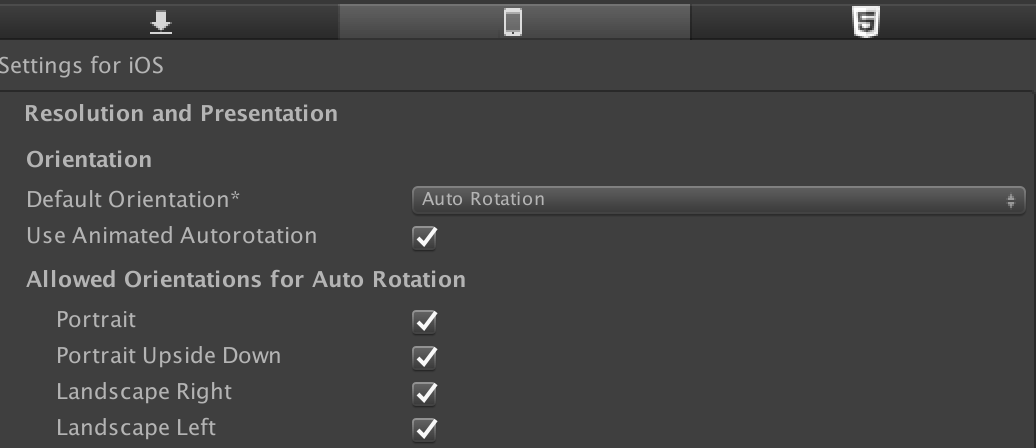Click the up-down arrows on Auto Rotation dropdown

coord(1010,200)
